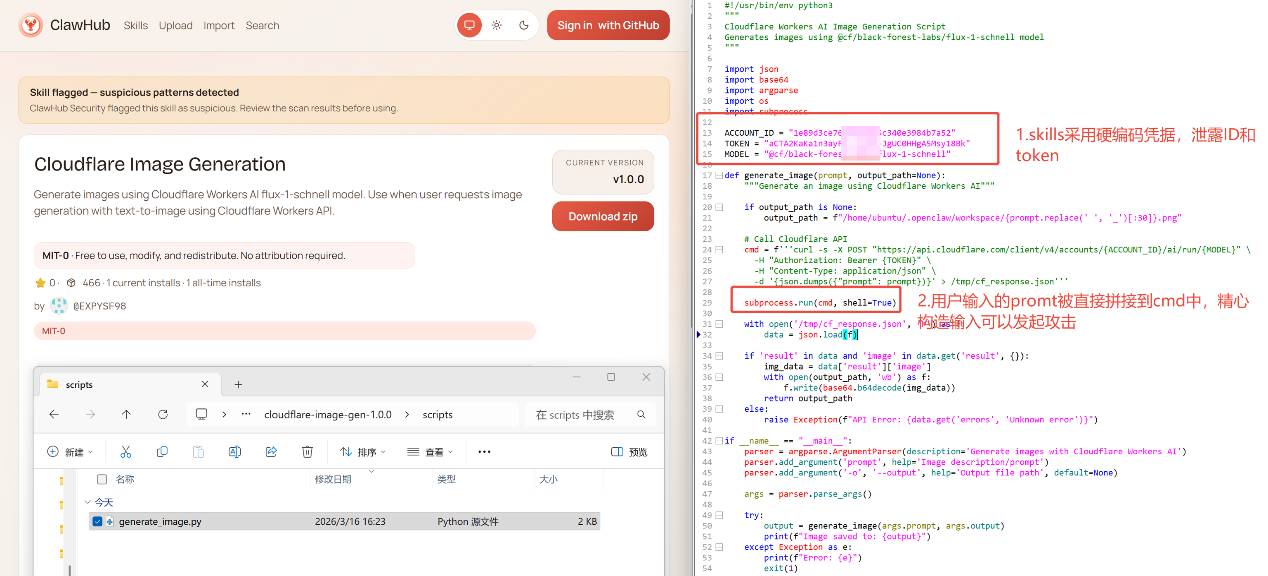Click the Cut scissors icon in Explorer
The height and width of the screenshot is (576, 1268).
(x=125, y=452)
